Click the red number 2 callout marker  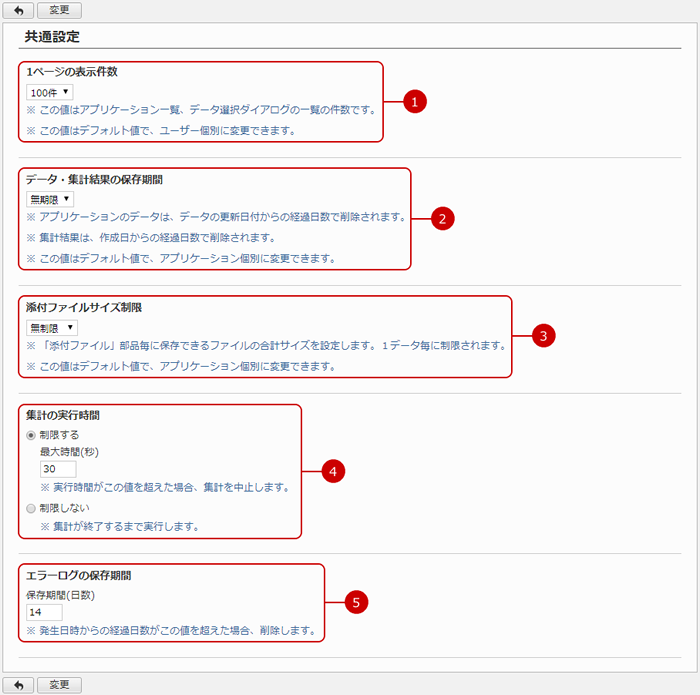(x=442, y=219)
